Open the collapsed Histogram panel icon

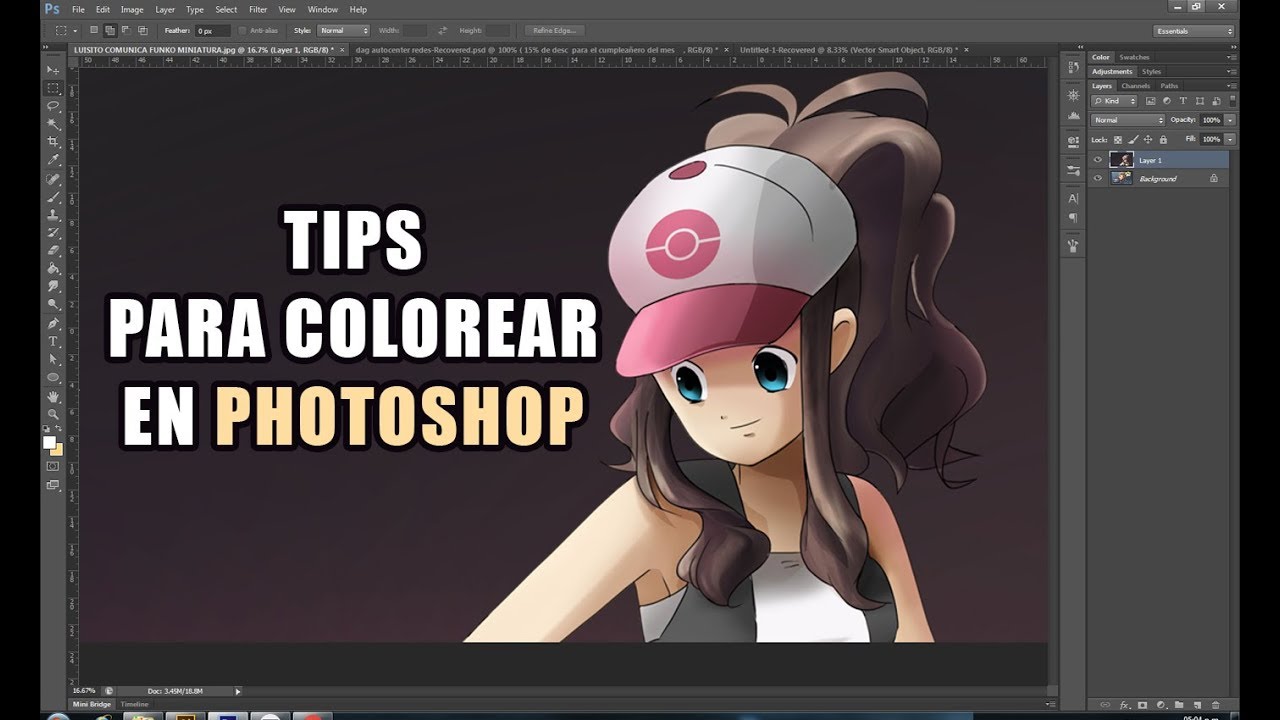click(x=1073, y=118)
